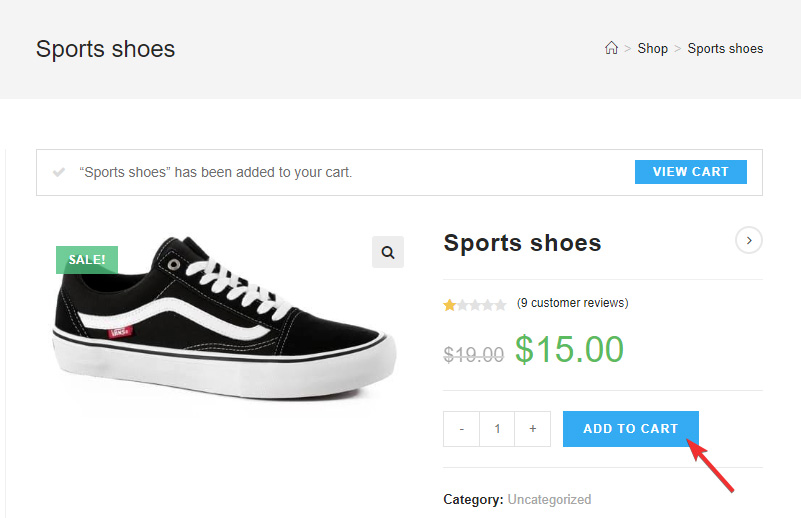
Task: Click the ADD TO CART button
Action: pos(630,429)
